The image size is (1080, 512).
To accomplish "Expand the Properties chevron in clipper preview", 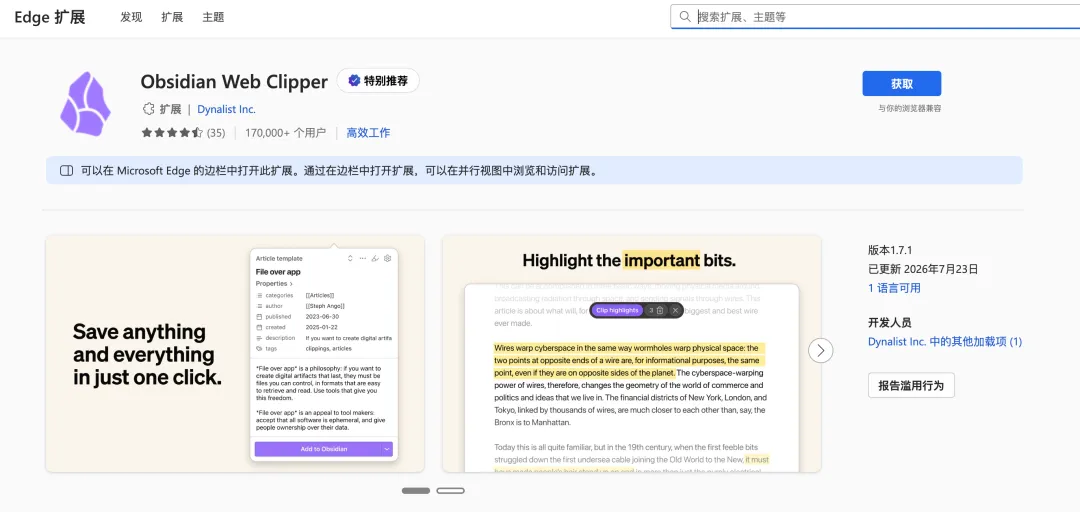I will point(291,283).
